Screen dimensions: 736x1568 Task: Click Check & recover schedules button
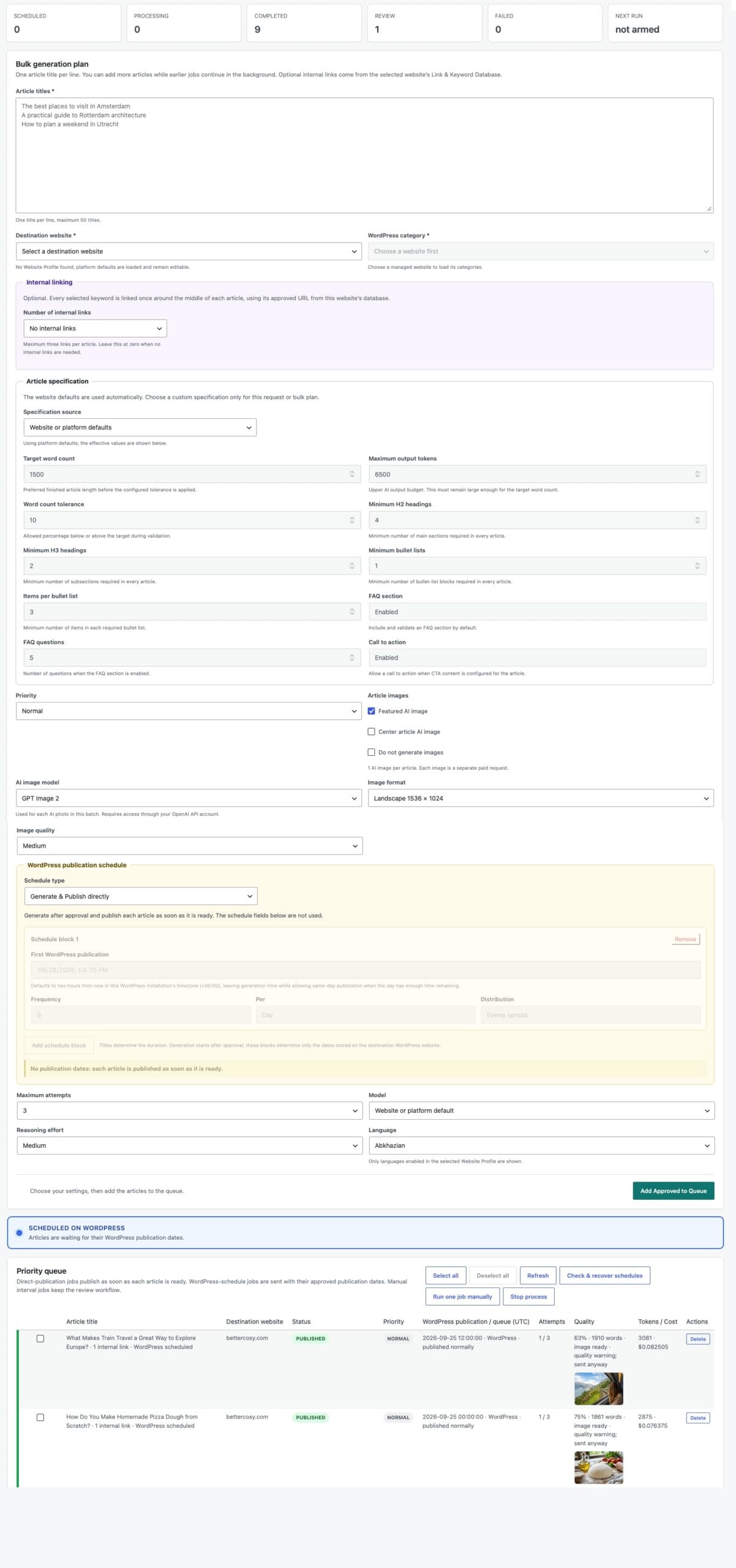(x=604, y=1276)
